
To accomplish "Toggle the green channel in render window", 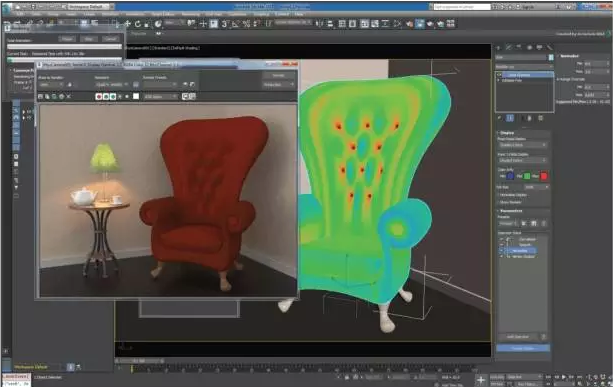I will 106,96.
